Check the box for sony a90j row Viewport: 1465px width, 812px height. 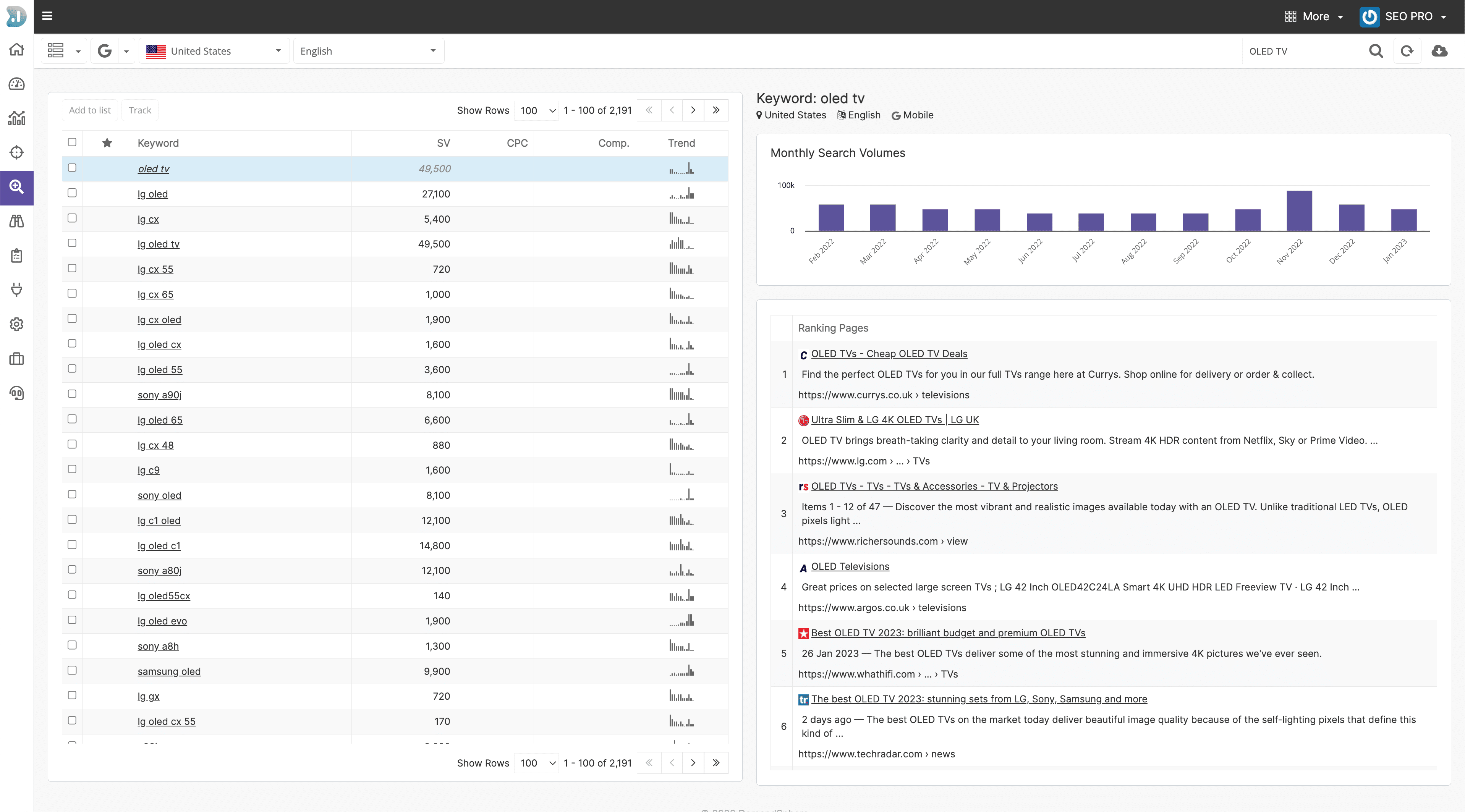coord(72,393)
